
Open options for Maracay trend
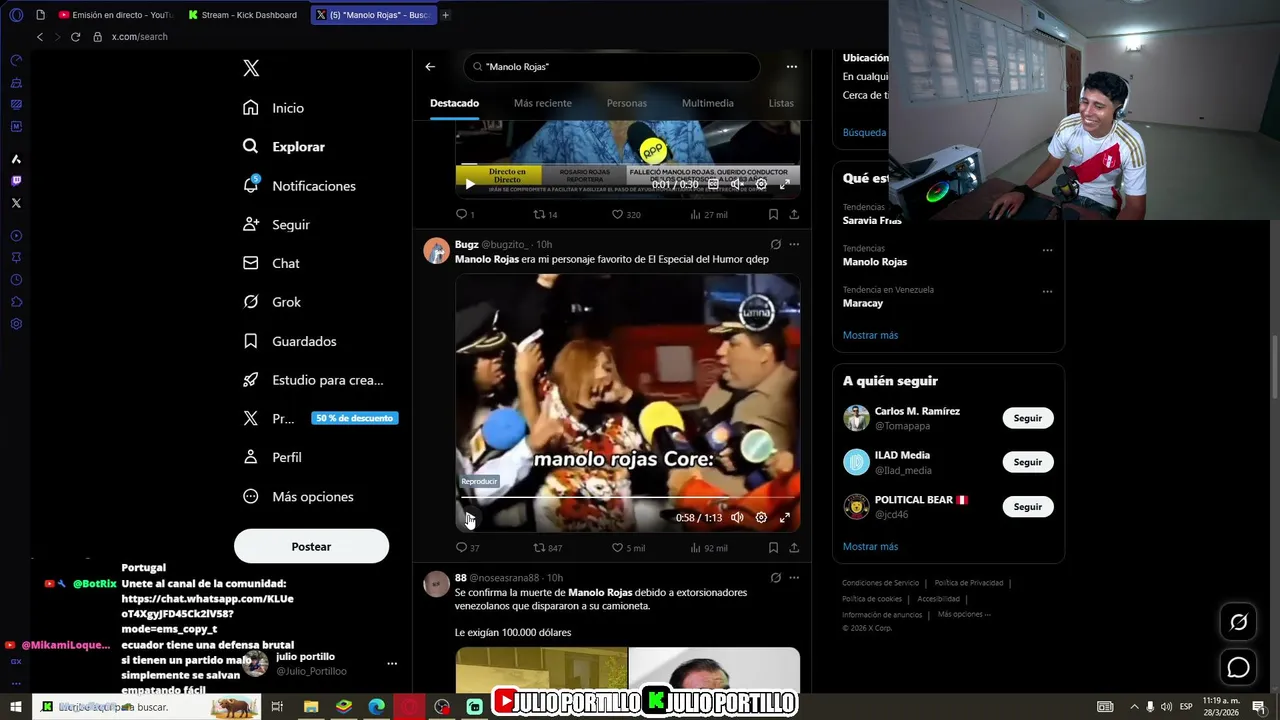[x=1047, y=291]
